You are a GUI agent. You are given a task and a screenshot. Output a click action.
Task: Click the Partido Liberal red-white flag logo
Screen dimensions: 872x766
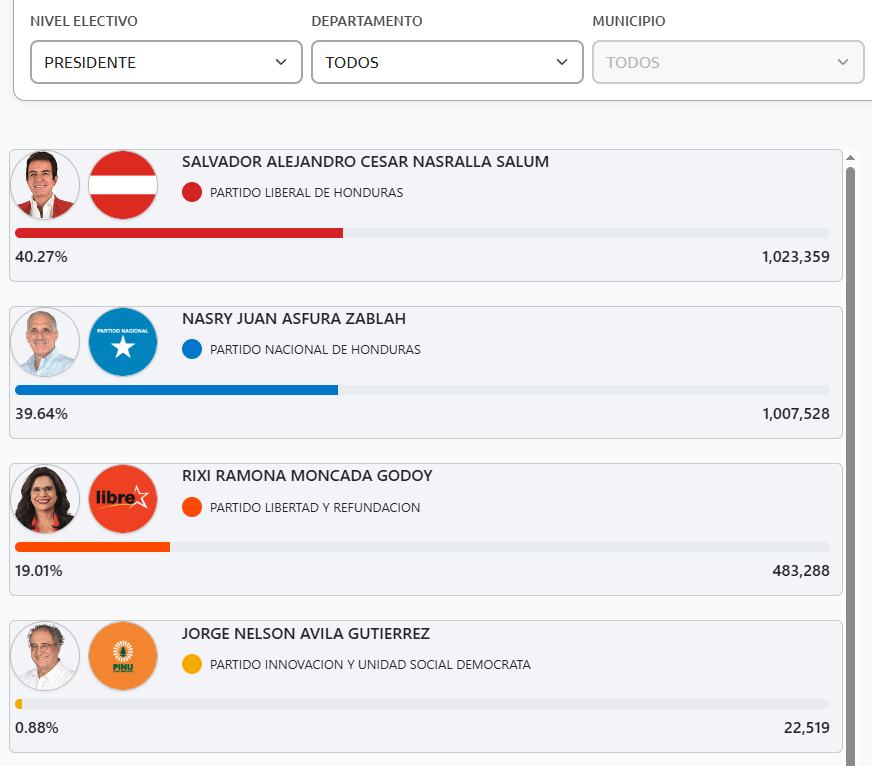click(x=123, y=185)
